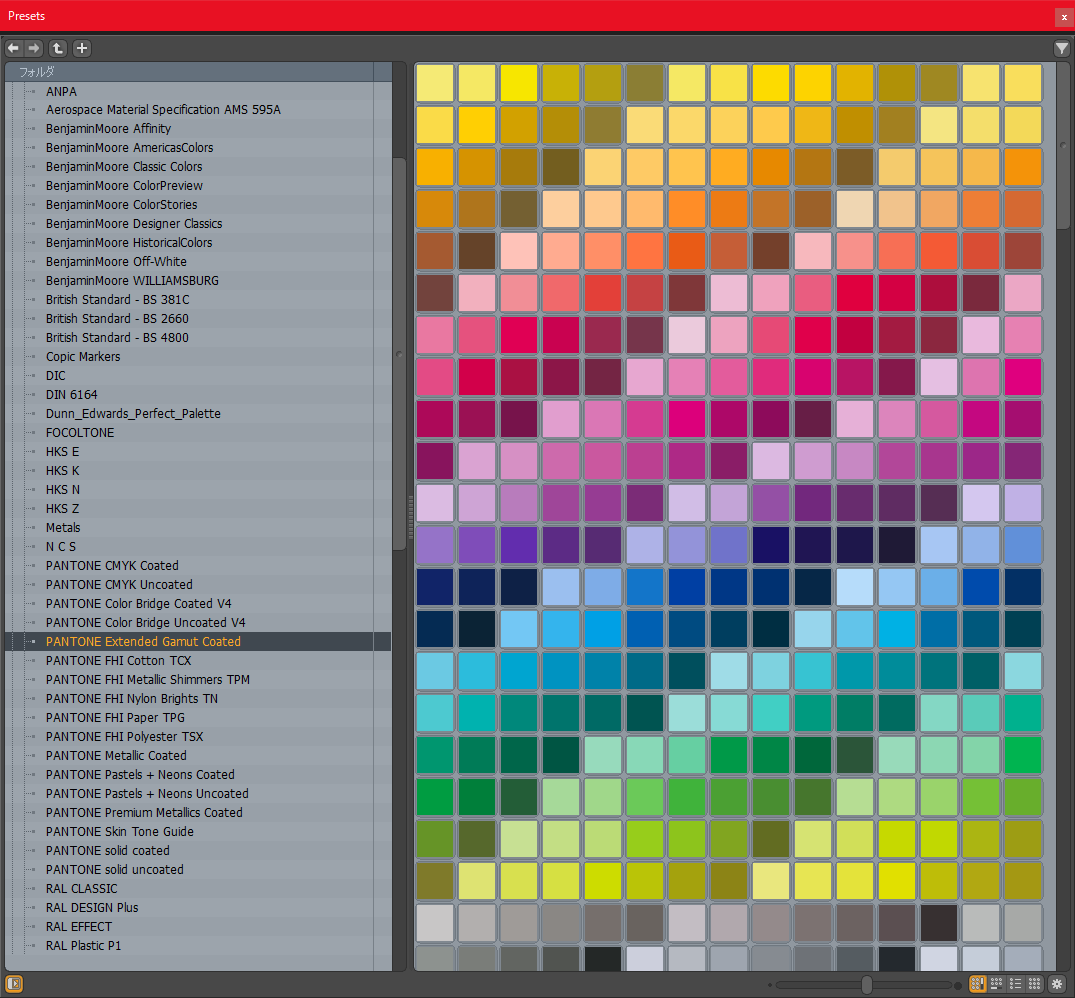Switch to grid view with bar underneath
This screenshot has width=1075, height=998.
point(997,984)
